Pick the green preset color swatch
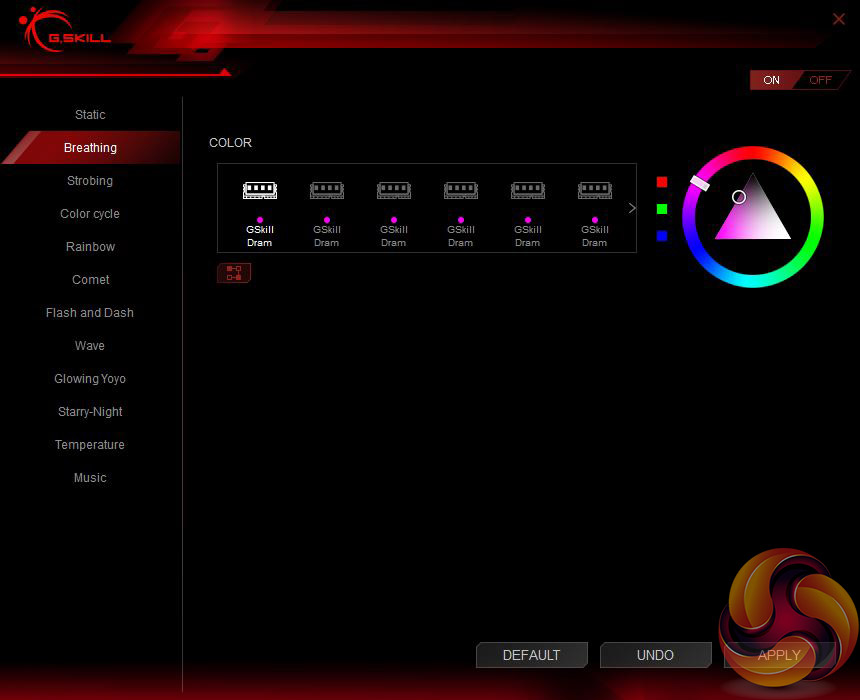 coord(662,209)
